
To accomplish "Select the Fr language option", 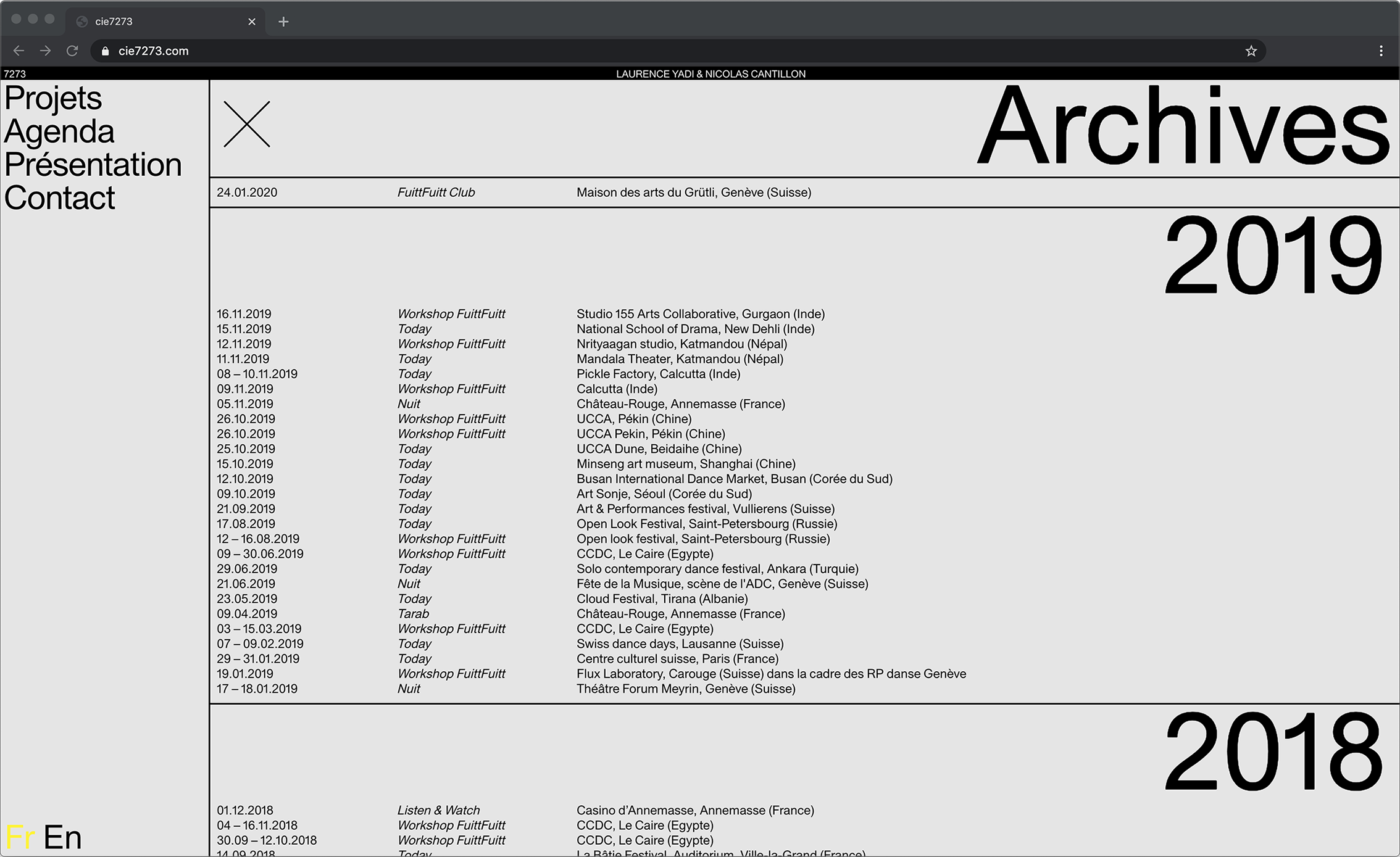I will pos(20,837).
